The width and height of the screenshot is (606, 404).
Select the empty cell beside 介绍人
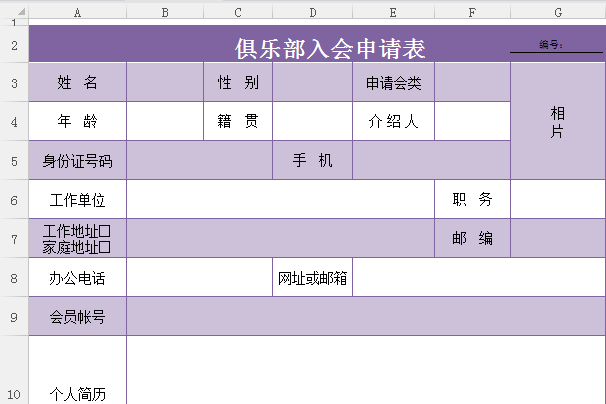click(x=472, y=122)
